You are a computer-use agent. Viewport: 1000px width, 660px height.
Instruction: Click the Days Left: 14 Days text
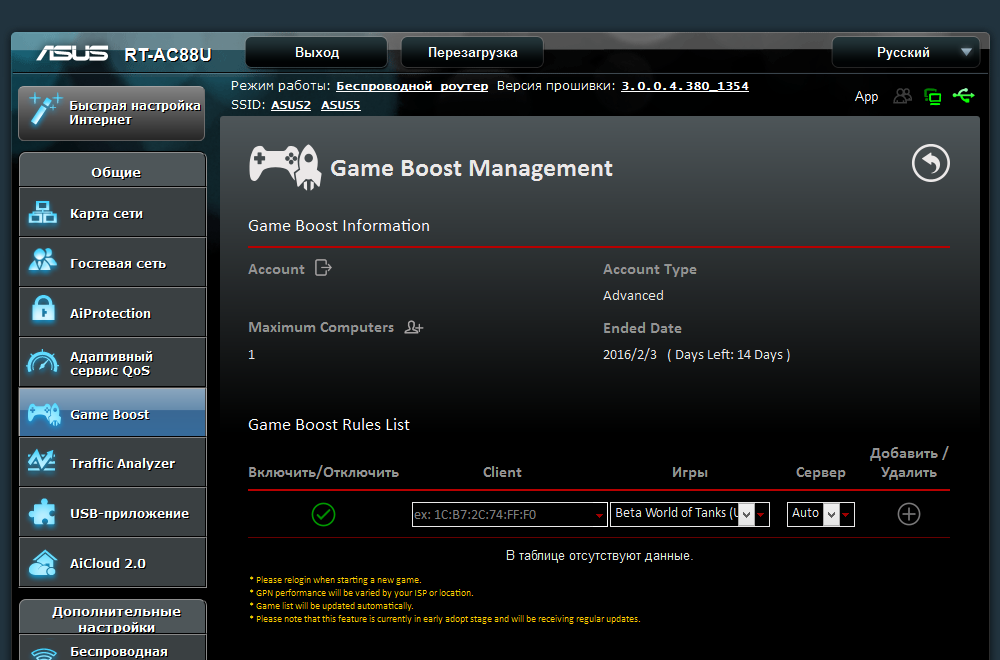point(729,355)
